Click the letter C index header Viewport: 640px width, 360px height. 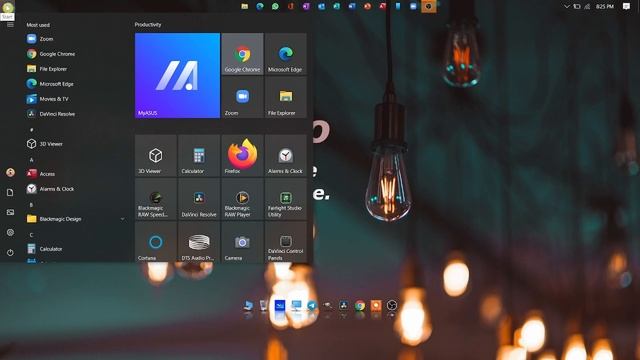(31, 235)
